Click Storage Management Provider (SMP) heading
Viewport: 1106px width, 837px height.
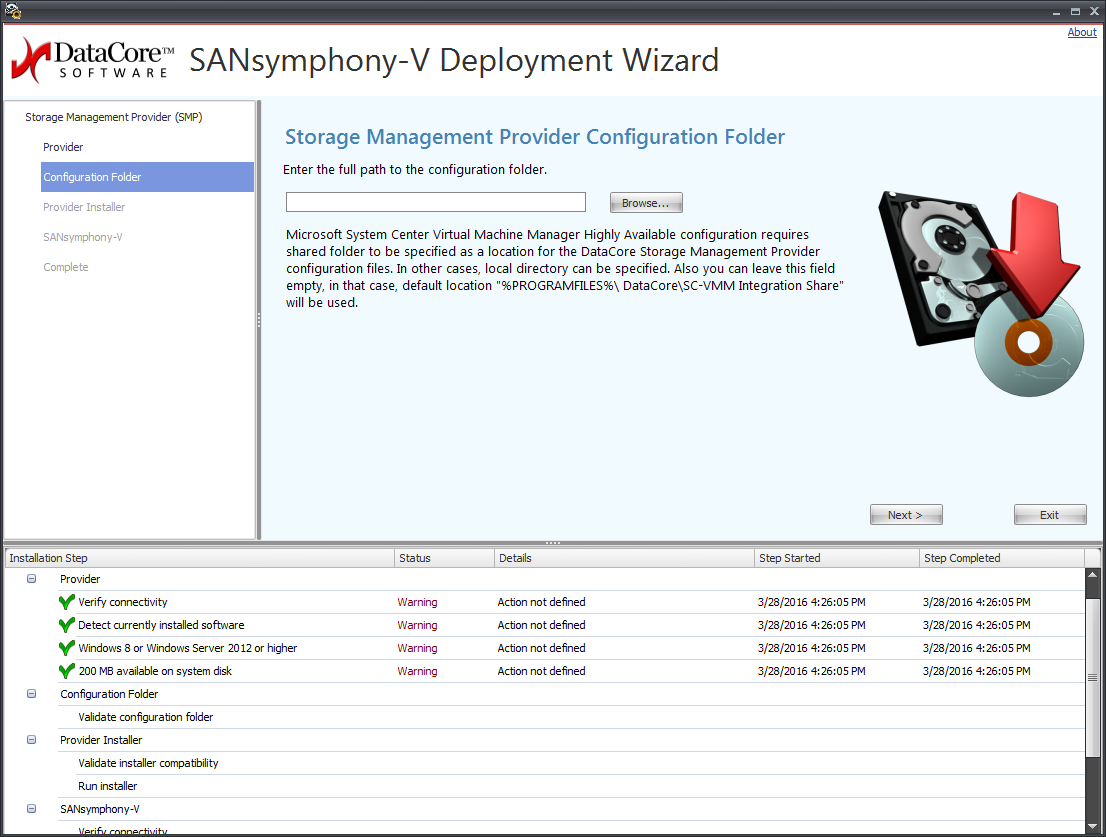pyautogui.click(x=113, y=117)
